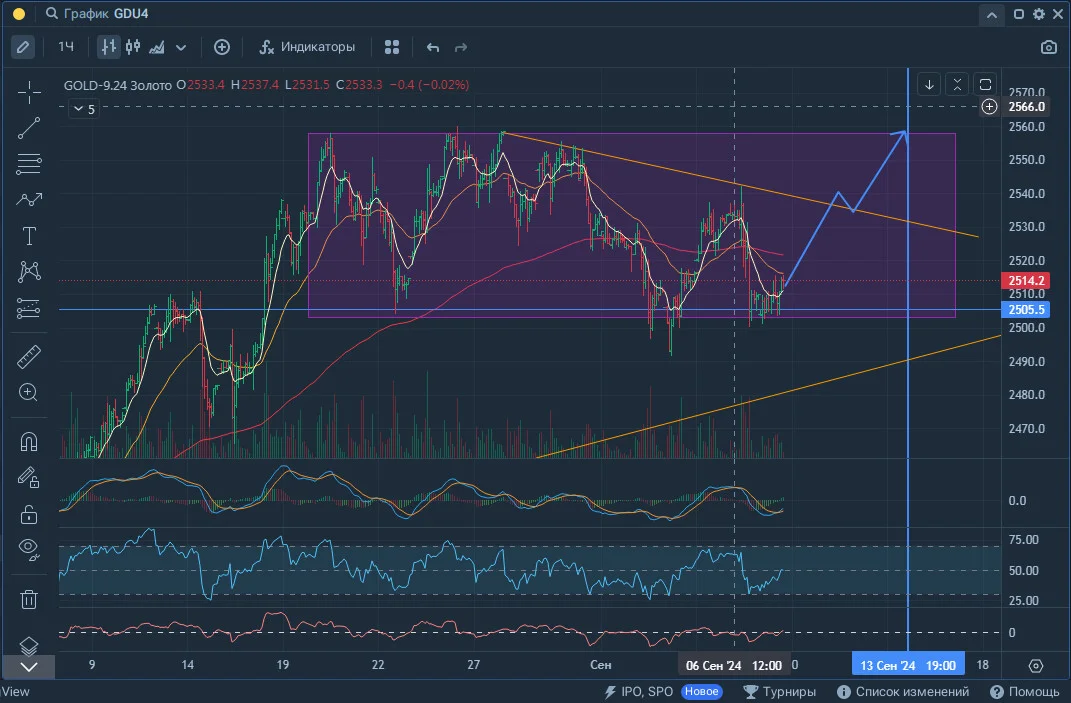Viewport: 1071px width, 703px height.
Task: Open the forecasting position tools
Action: click(x=29, y=307)
